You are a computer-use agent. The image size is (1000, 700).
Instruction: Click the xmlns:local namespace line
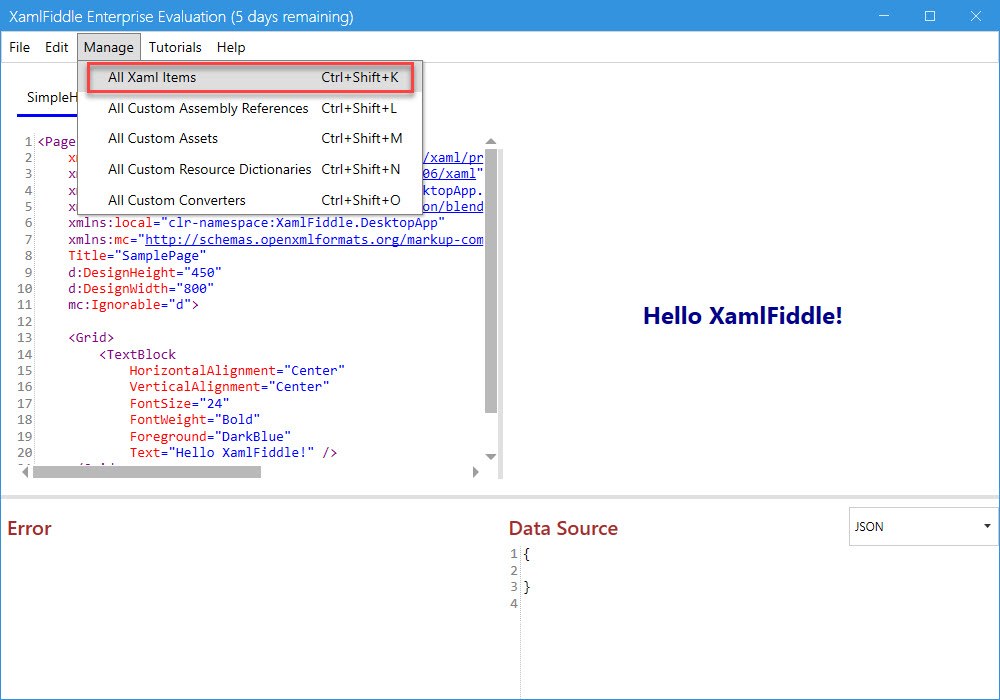(256, 223)
